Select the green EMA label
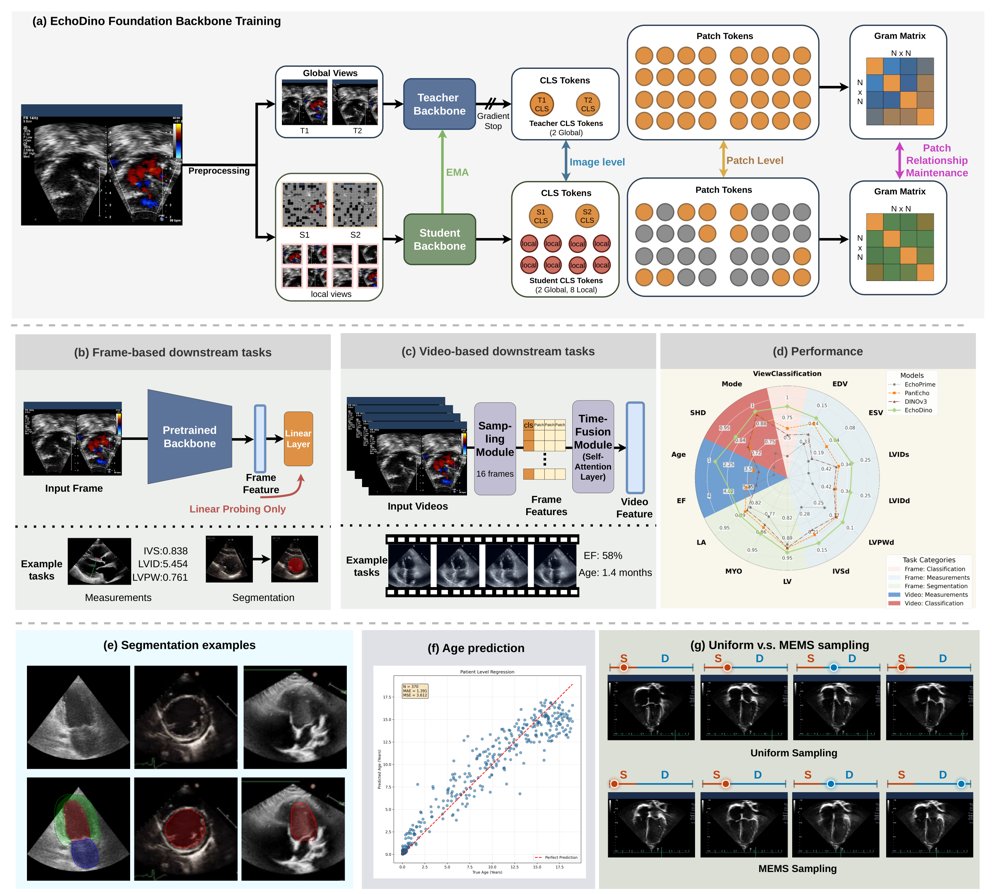This screenshot has height=894, width=1000. (457, 172)
